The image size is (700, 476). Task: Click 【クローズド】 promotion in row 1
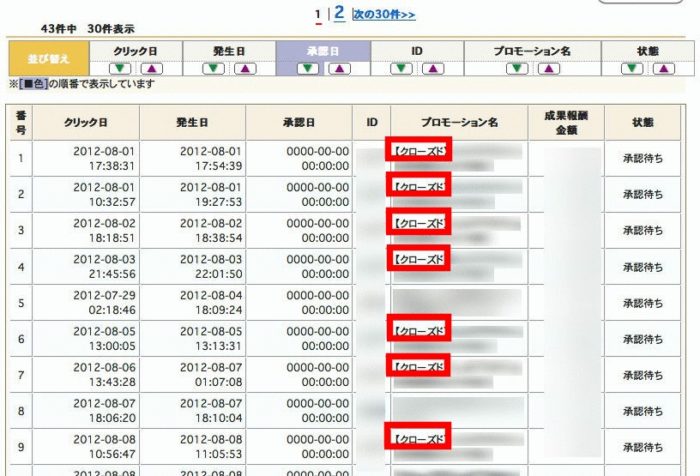click(x=420, y=150)
